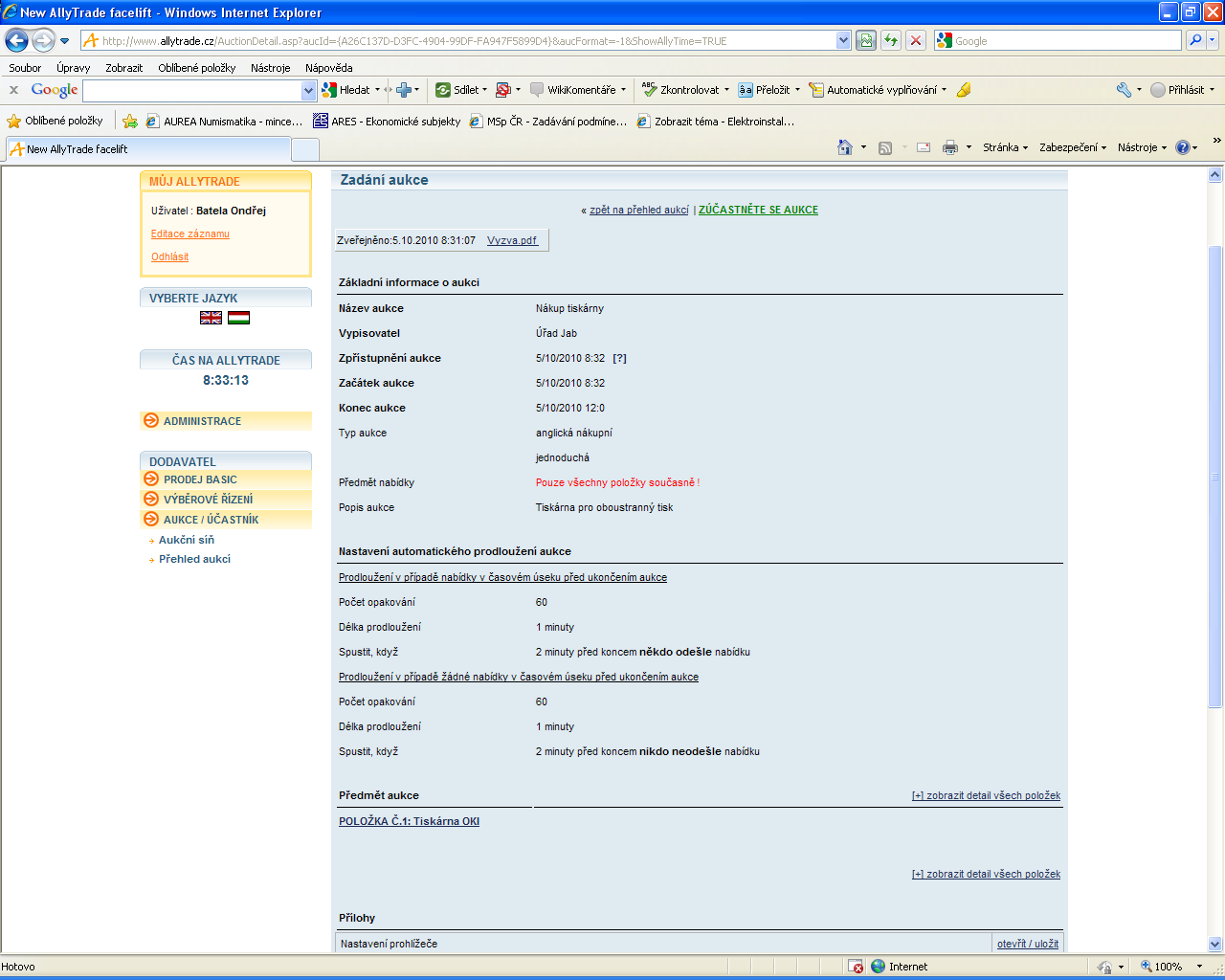Click the browser Forward arrow button
This screenshot has height=980, width=1225.
click(43, 40)
